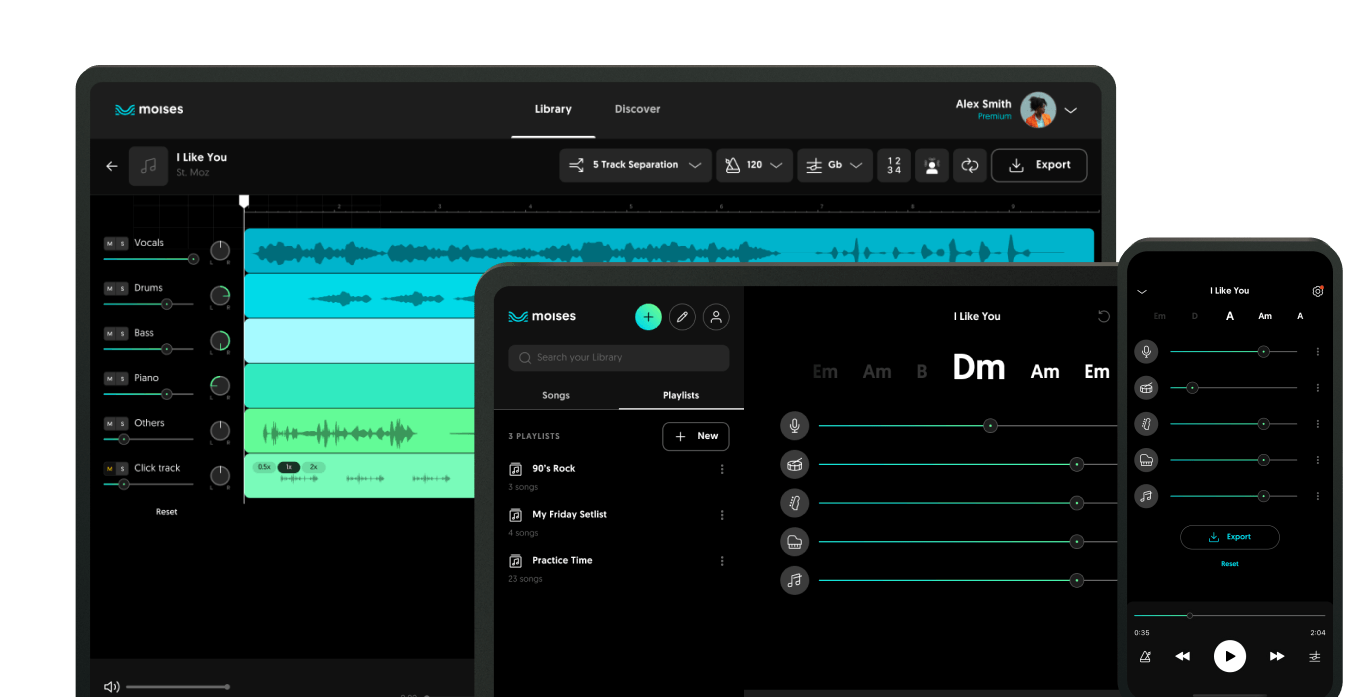
Task: Click the Drums pan knob on laptop
Action: click(220, 296)
